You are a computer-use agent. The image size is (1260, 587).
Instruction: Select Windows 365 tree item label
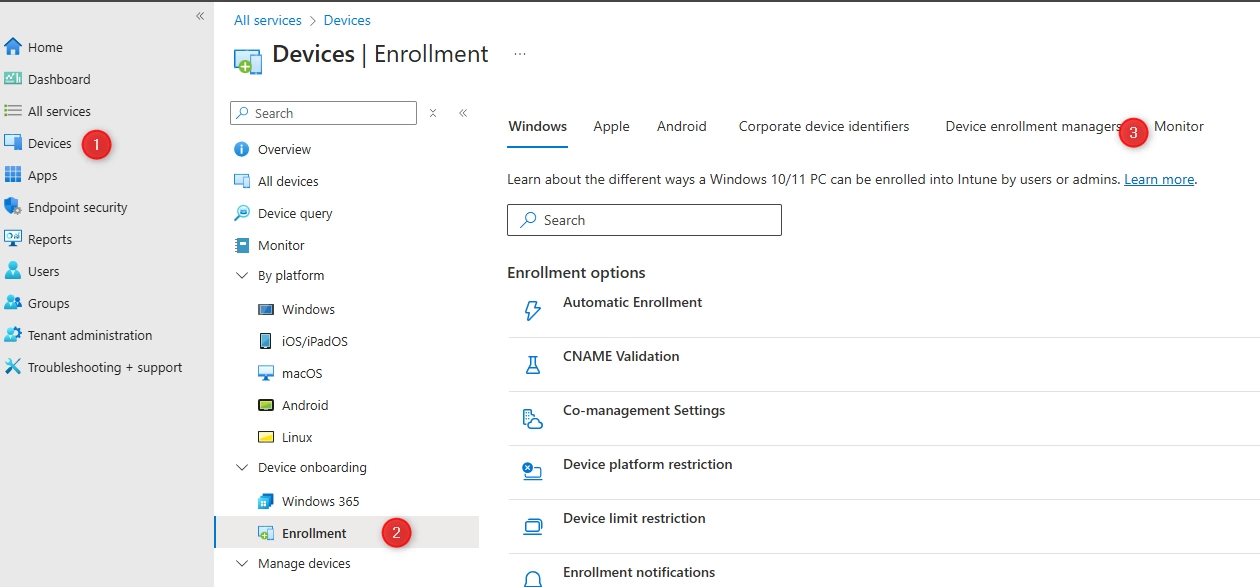pos(320,501)
